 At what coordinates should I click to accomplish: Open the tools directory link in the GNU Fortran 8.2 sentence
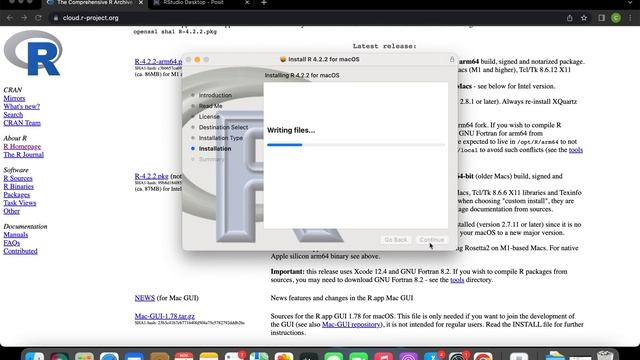457,280
